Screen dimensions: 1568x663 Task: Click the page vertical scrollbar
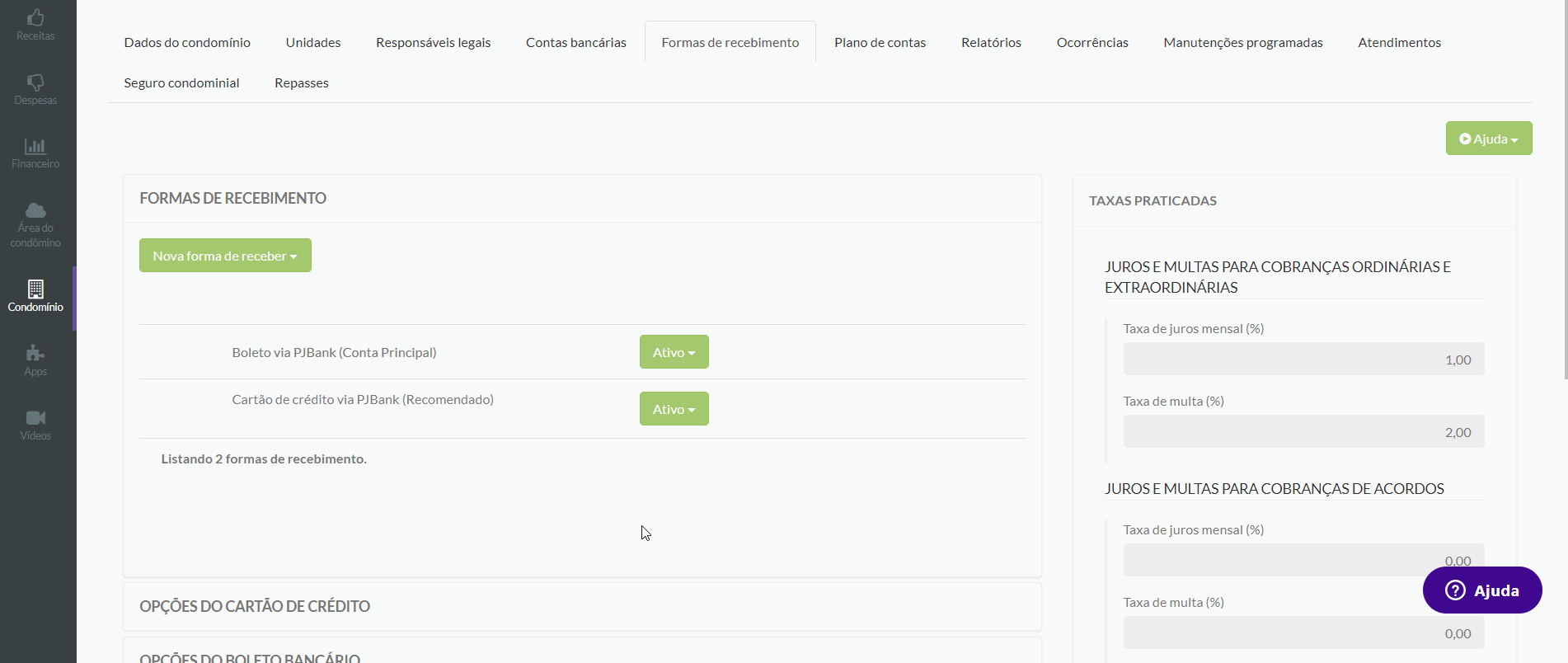(x=1565, y=190)
